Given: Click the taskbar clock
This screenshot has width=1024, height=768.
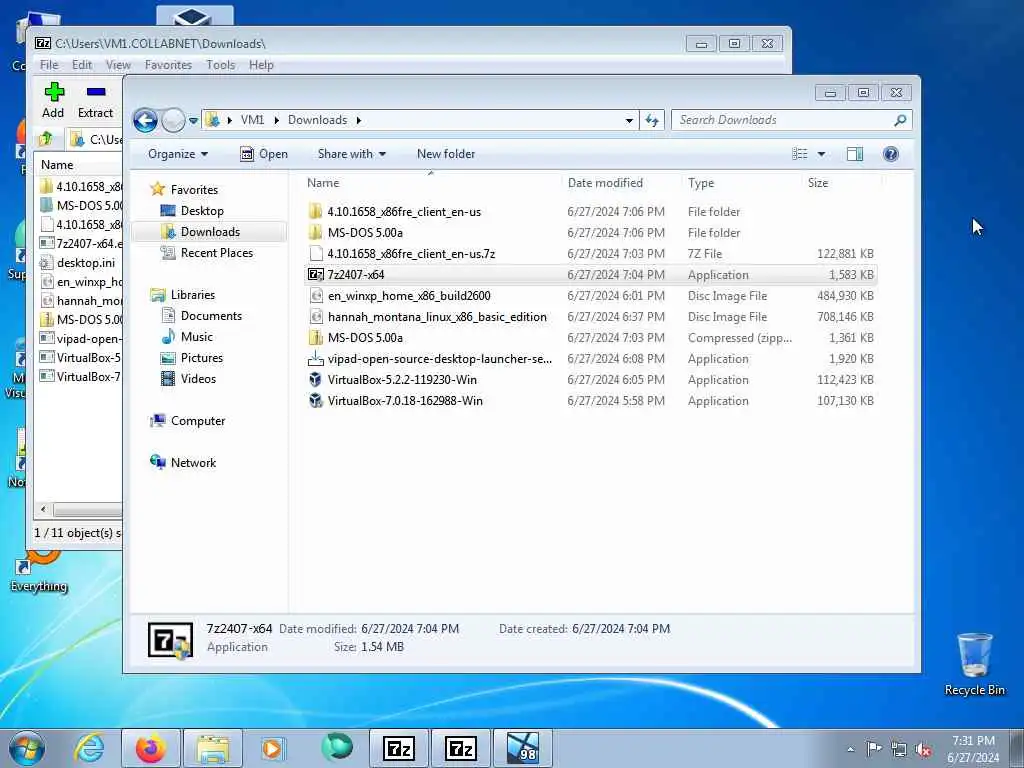Looking at the screenshot, I should coord(972,748).
